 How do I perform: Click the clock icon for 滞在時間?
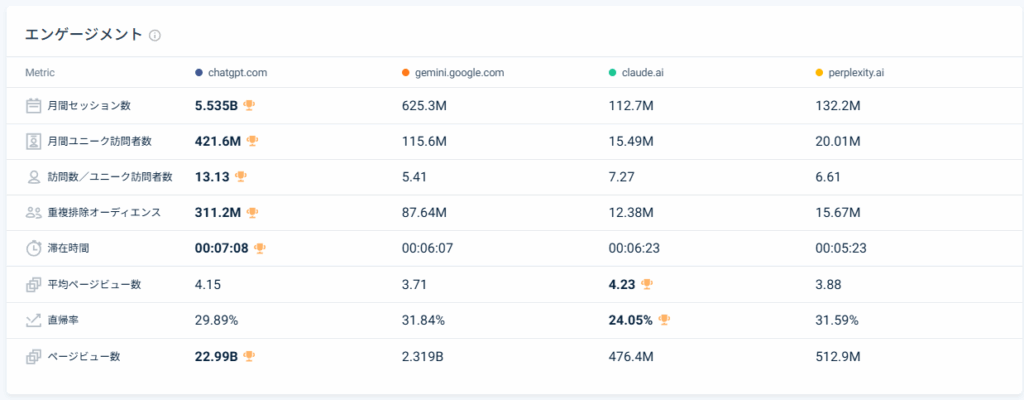coord(33,248)
